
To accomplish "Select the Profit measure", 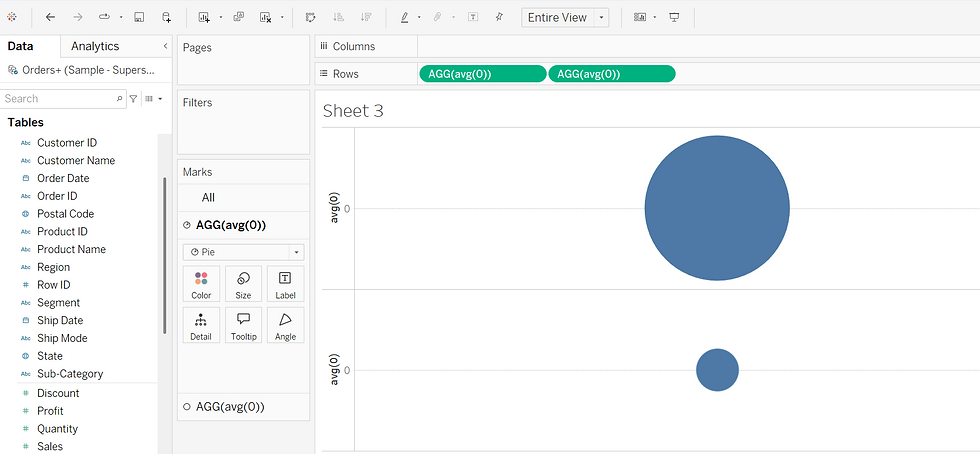I will 50,411.
